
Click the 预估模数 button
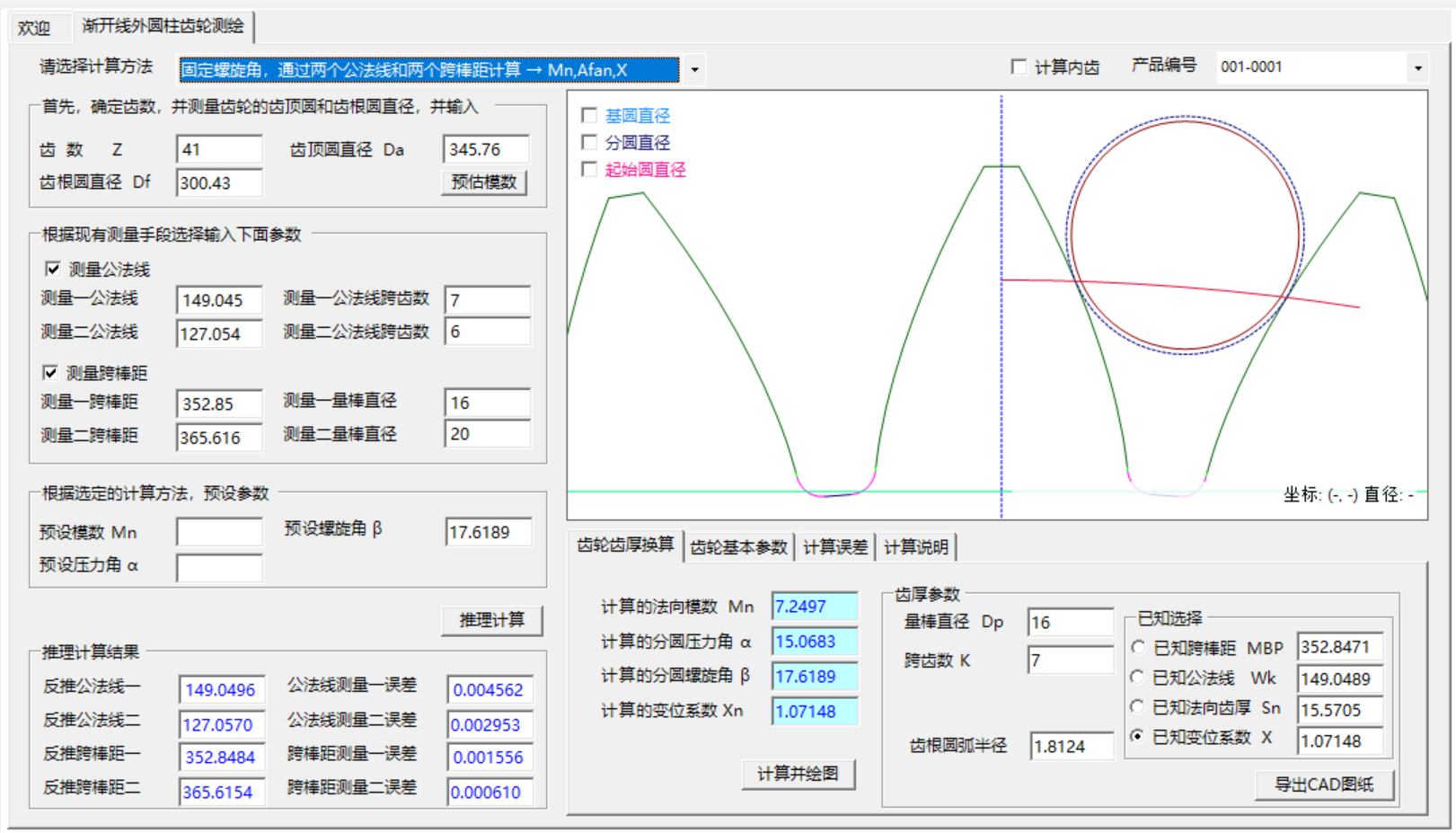pyautogui.click(x=484, y=182)
